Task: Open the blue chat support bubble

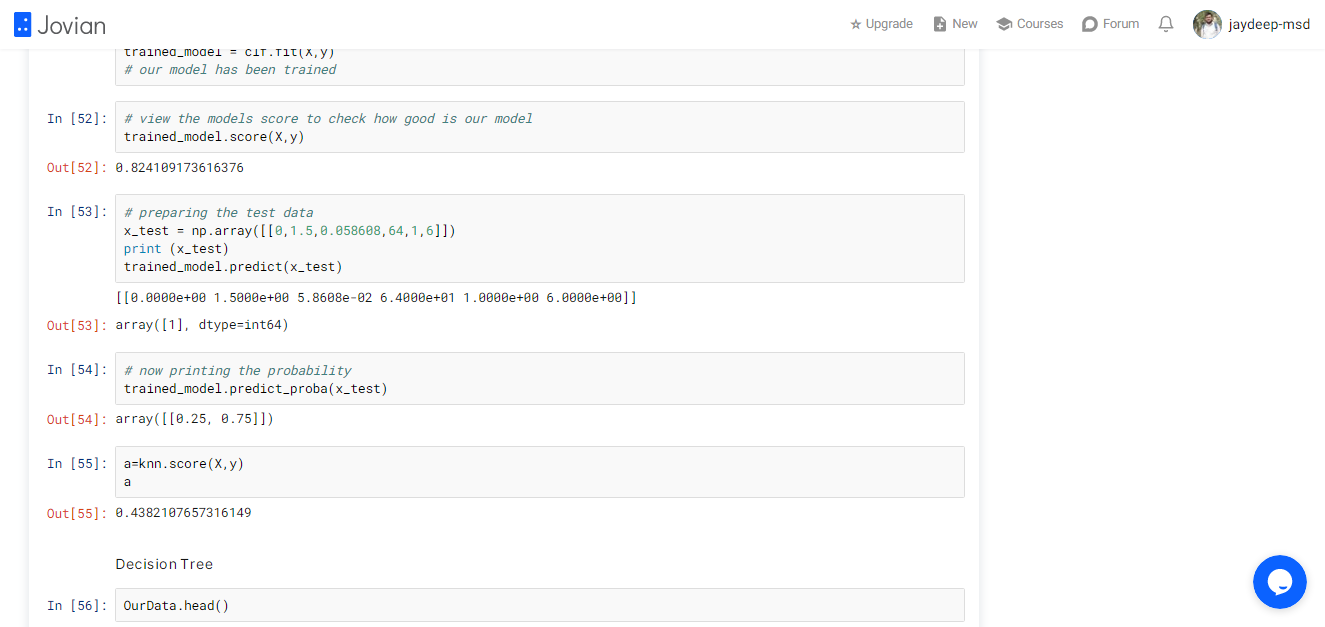Action: click(1280, 582)
